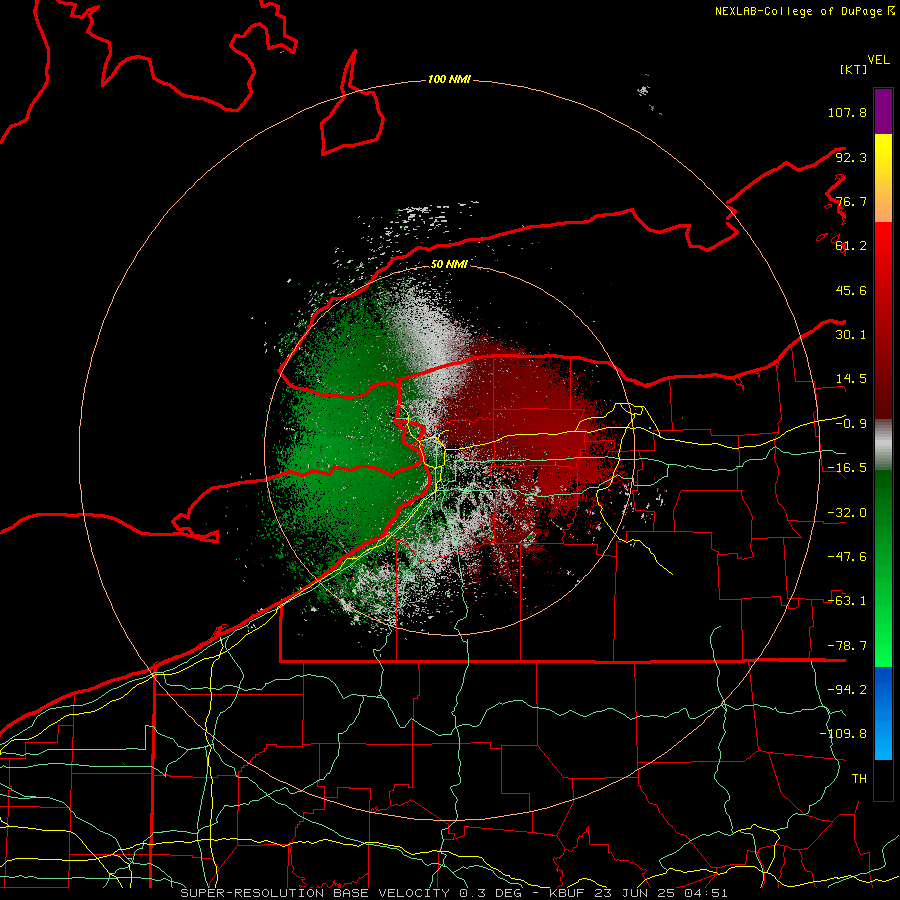The height and width of the screenshot is (900, 900).
Task: Click the 61.2 legend value
Action: tap(851, 246)
